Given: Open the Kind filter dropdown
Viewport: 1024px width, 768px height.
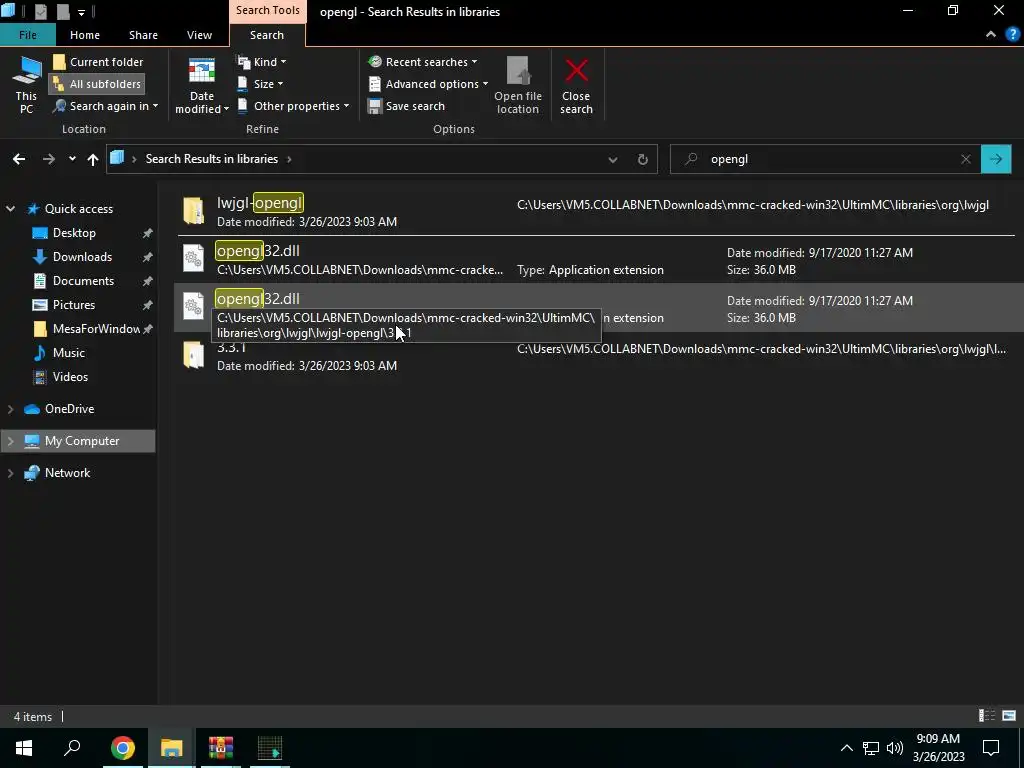Looking at the screenshot, I should coord(262,62).
